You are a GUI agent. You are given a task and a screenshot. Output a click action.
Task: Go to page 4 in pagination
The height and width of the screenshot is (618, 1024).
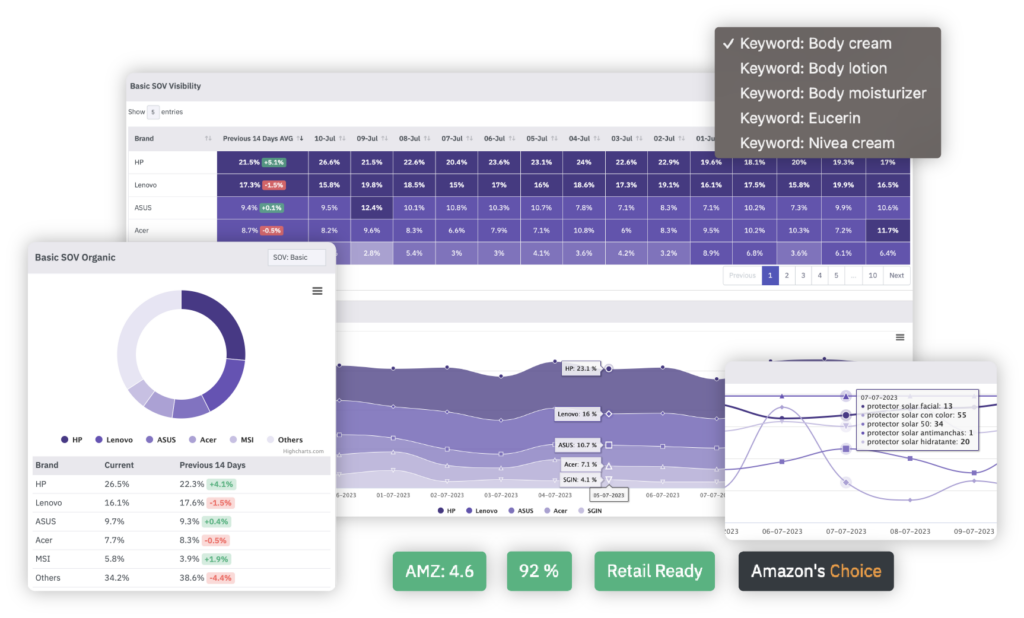[x=820, y=276]
